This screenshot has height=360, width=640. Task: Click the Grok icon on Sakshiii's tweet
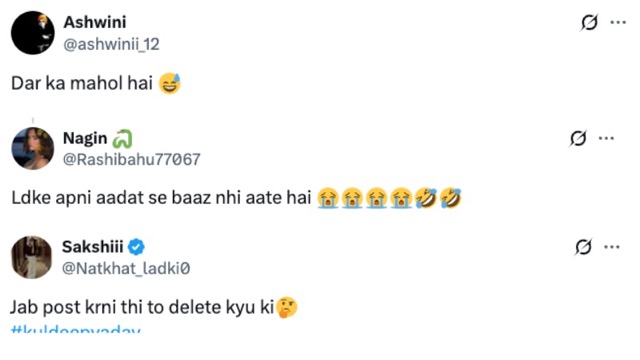[x=583, y=247]
